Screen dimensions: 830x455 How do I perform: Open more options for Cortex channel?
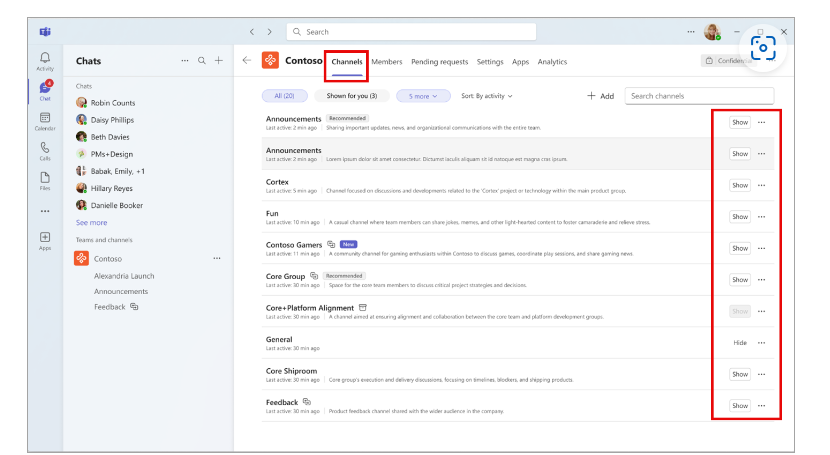pos(761,185)
